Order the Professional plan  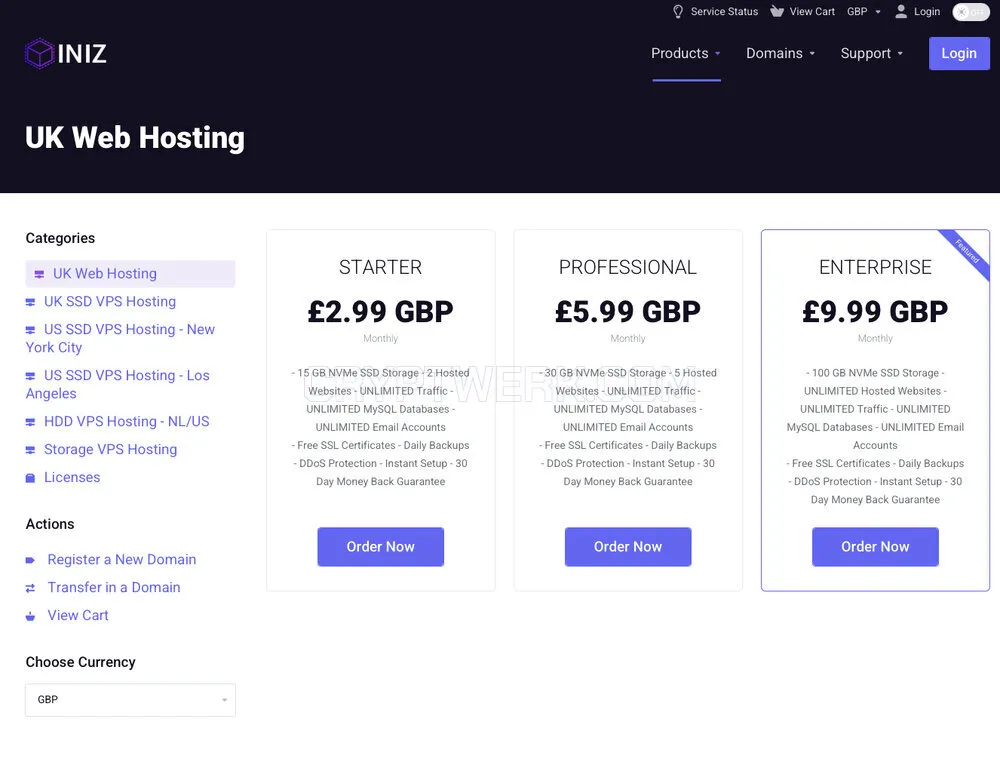(x=628, y=547)
